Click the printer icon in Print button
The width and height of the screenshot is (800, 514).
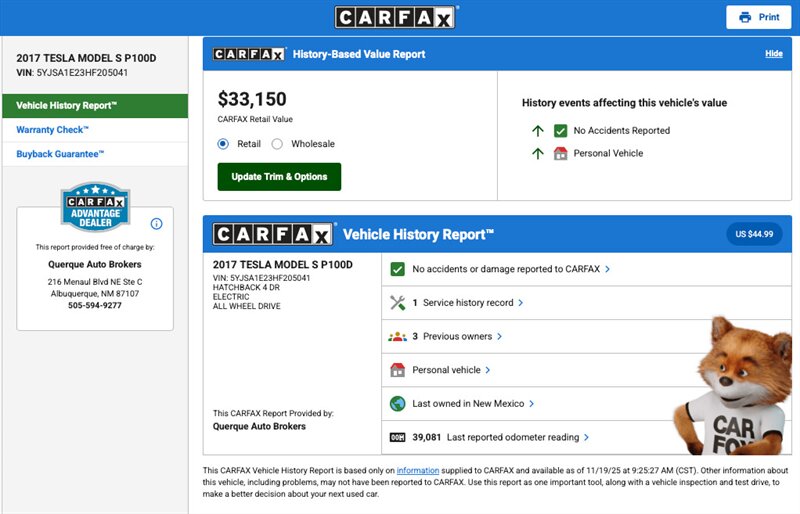tap(744, 17)
